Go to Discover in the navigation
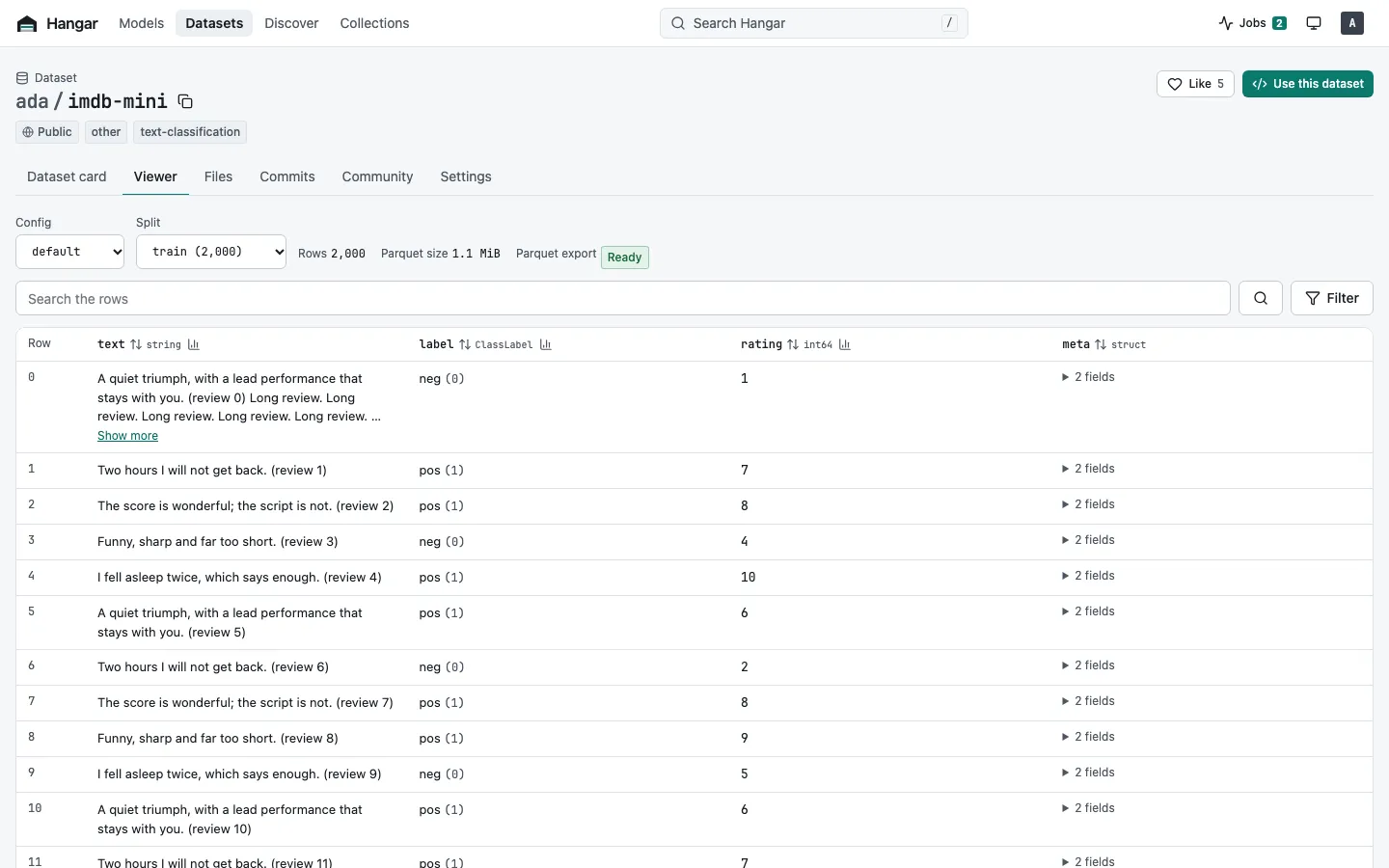This screenshot has height=868, width=1389. [x=291, y=23]
